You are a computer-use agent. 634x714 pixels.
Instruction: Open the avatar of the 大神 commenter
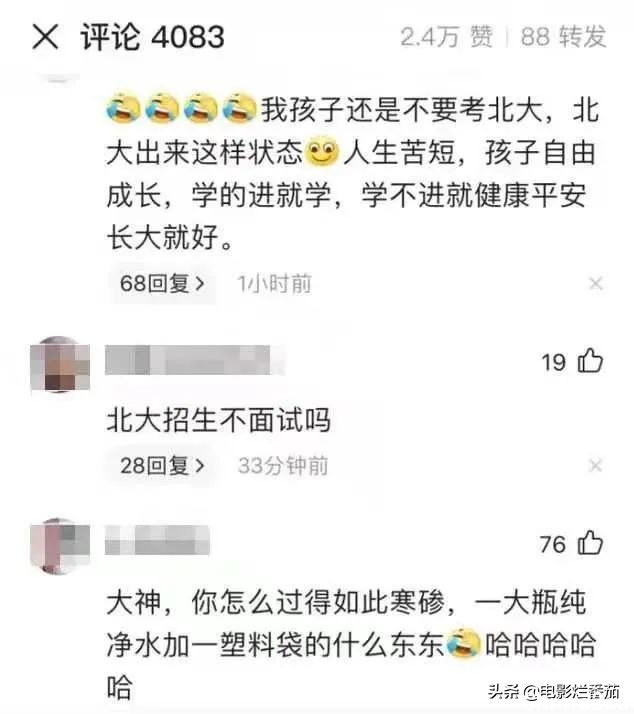click(60, 546)
